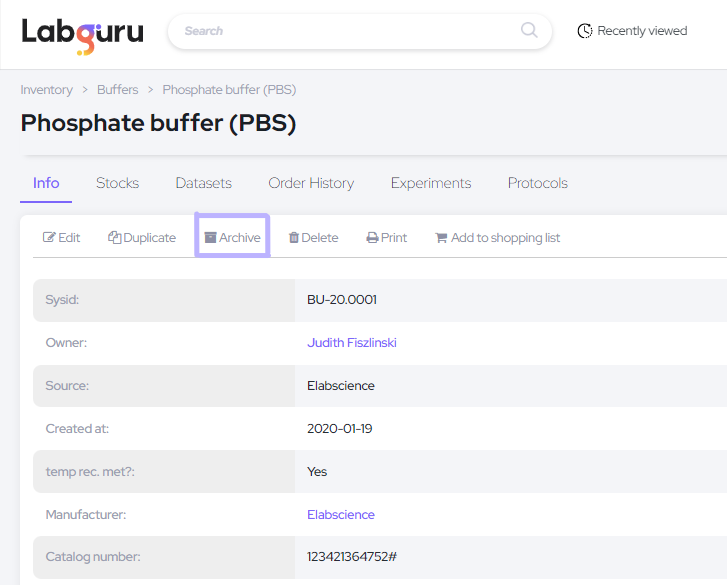This screenshot has height=585, width=727.
Task: Click the search magnifier icon
Action: tap(529, 31)
